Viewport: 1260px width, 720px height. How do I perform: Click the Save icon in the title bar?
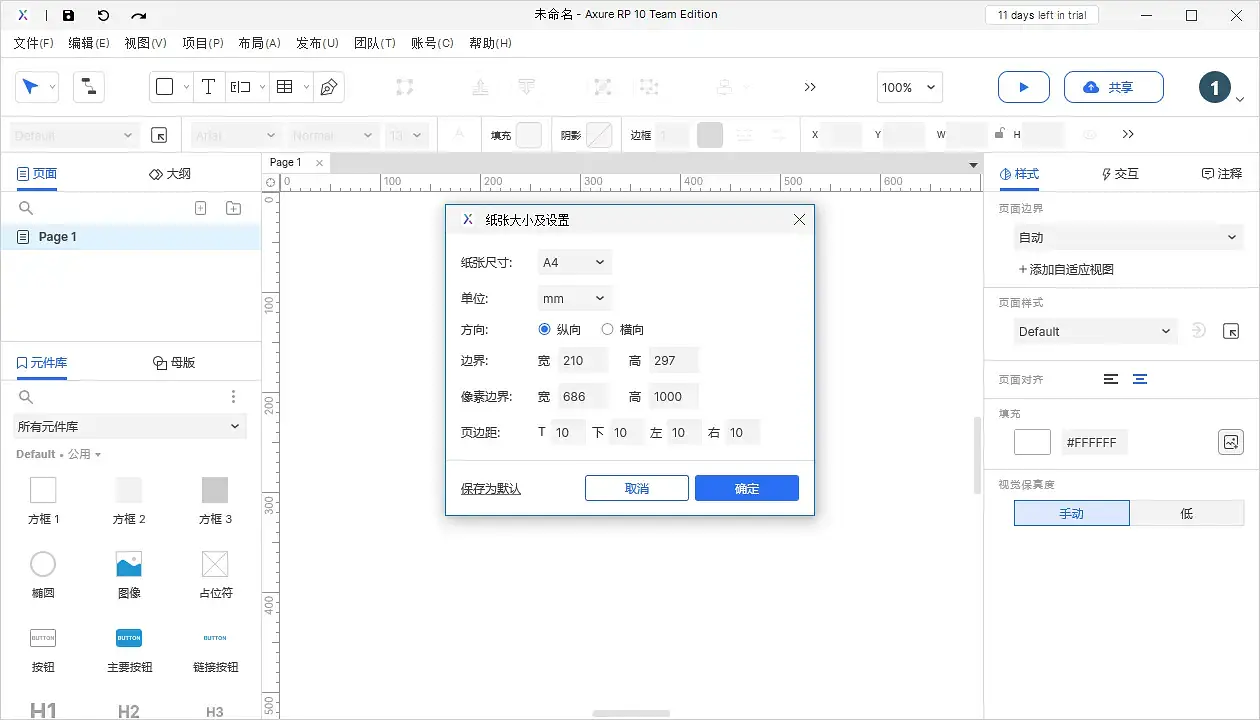[68, 14]
